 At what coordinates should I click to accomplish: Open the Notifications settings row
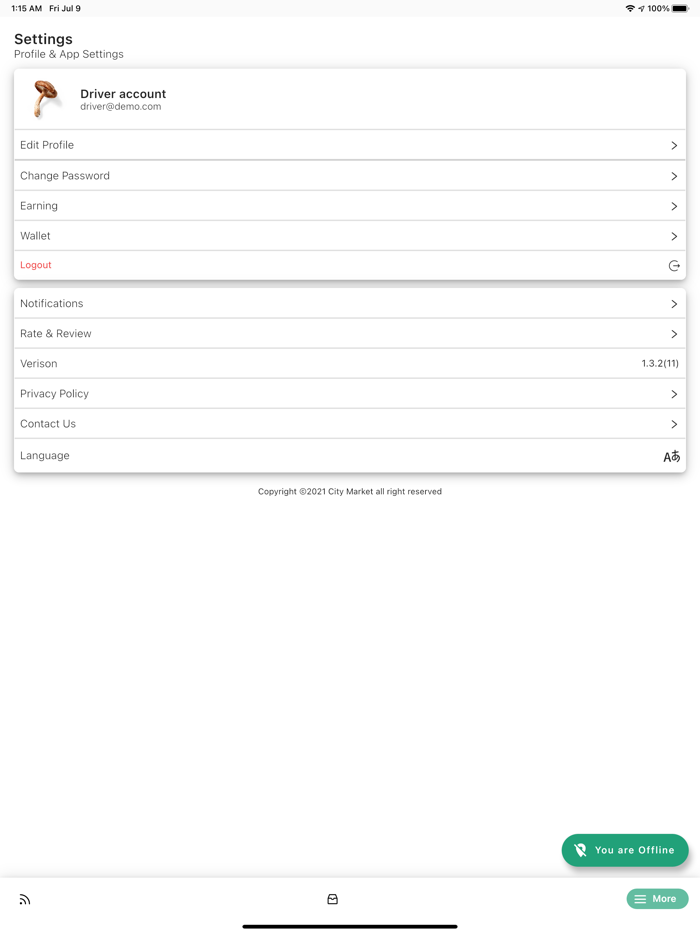pyautogui.click(x=350, y=304)
